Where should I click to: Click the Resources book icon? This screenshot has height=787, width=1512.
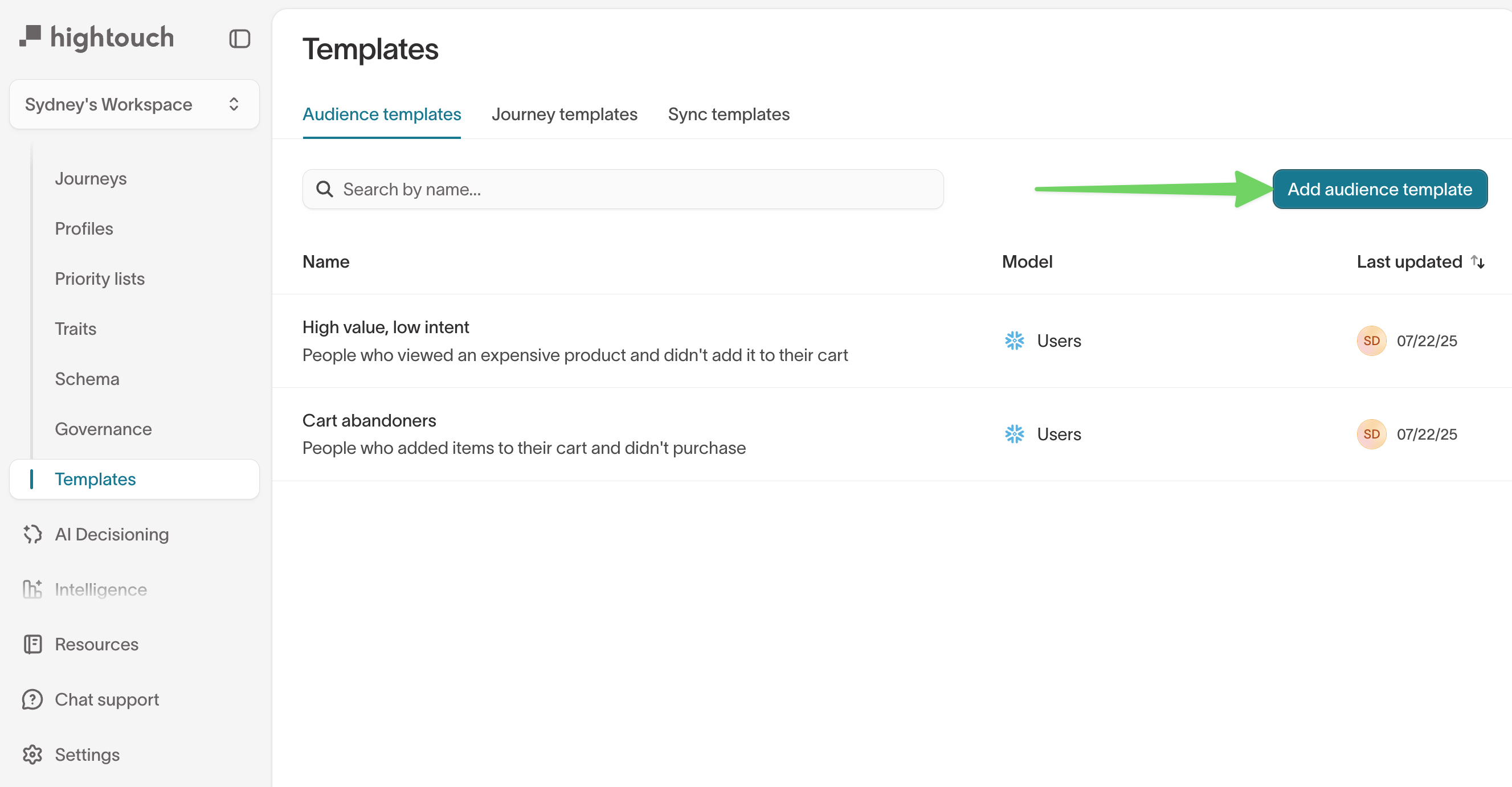[x=33, y=645]
